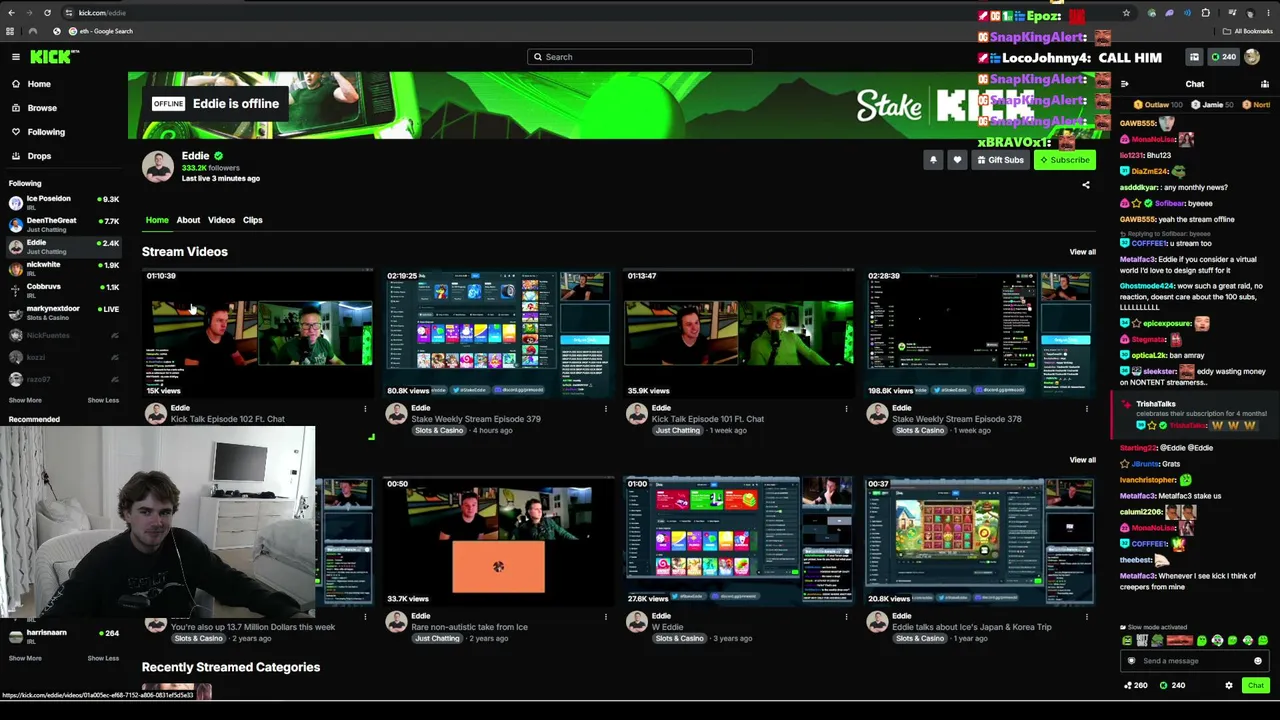
Task: Expand Following list with Show More
Action: (x=25, y=400)
